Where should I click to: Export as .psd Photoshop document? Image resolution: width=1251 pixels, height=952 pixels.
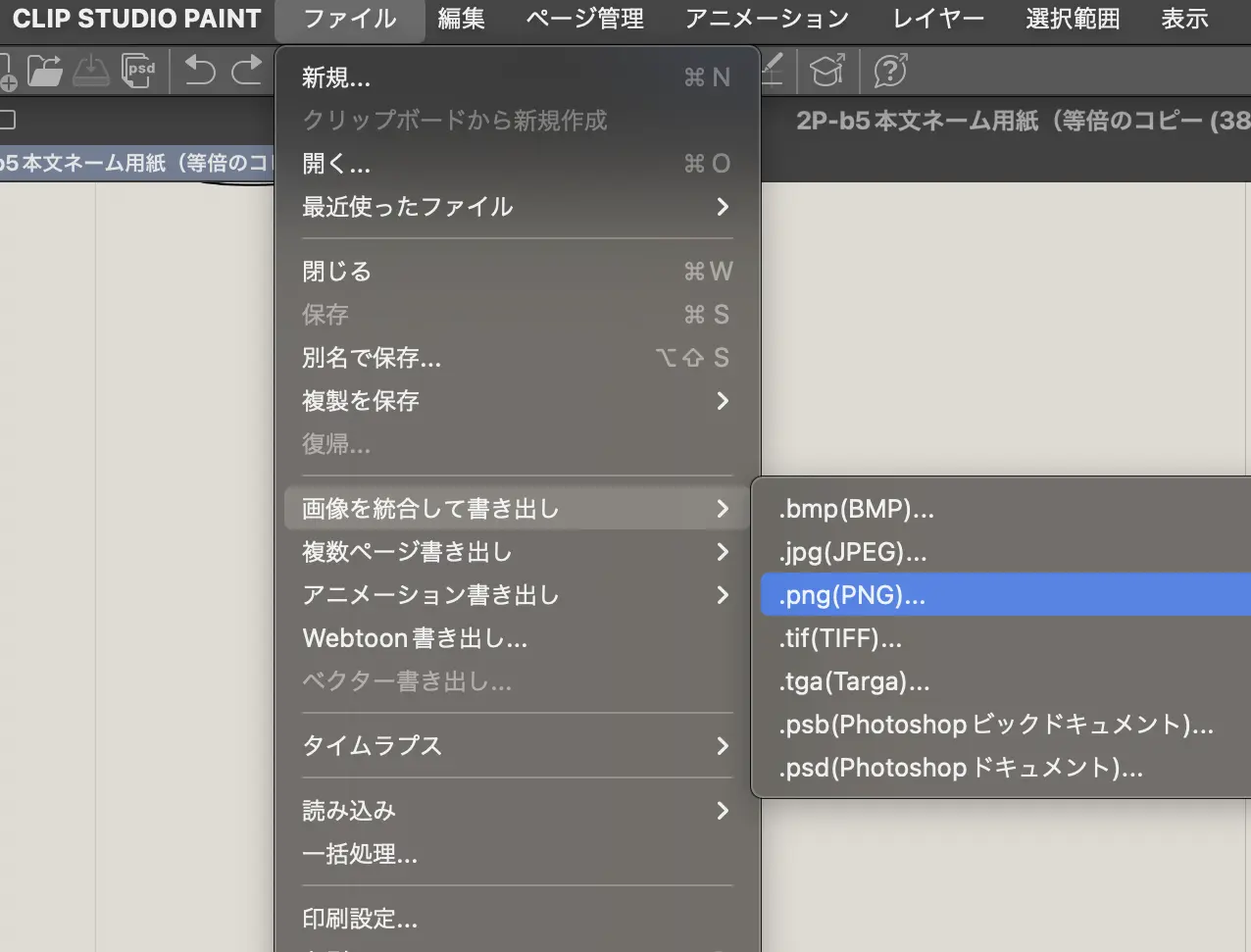1005,768
